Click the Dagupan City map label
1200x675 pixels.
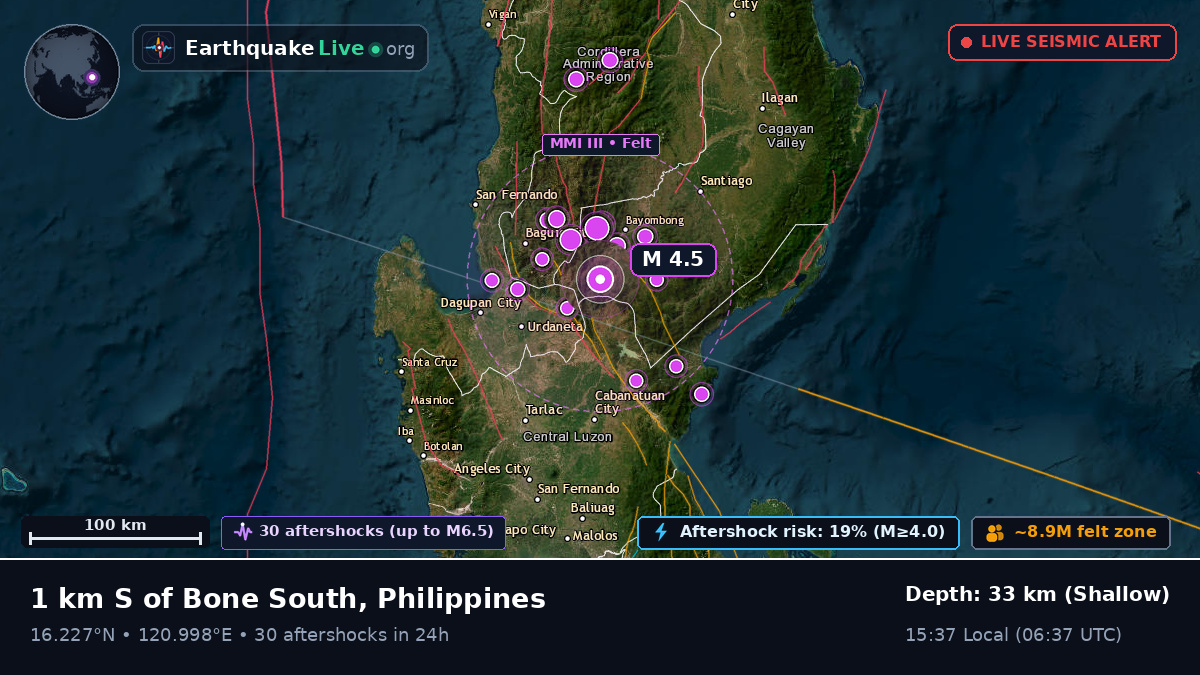click(481, 303)
